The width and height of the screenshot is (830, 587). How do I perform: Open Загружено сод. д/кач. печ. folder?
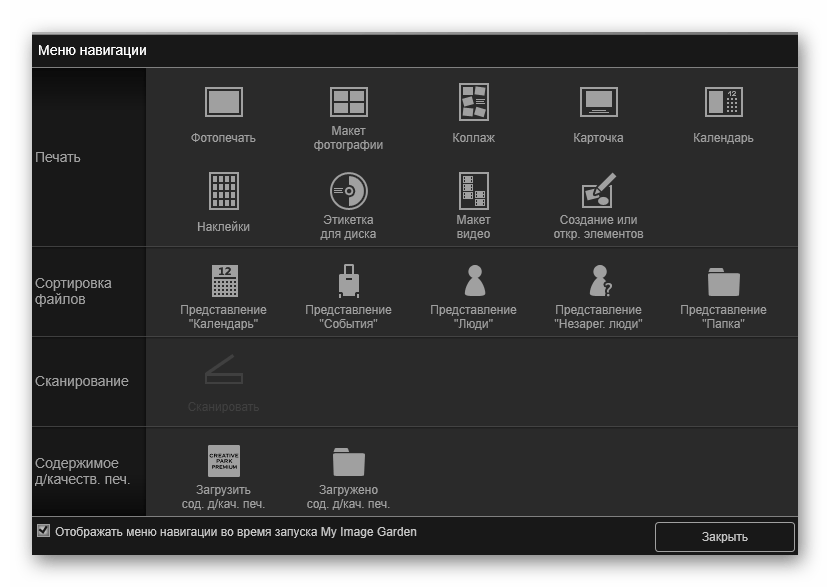pos(349,461)
